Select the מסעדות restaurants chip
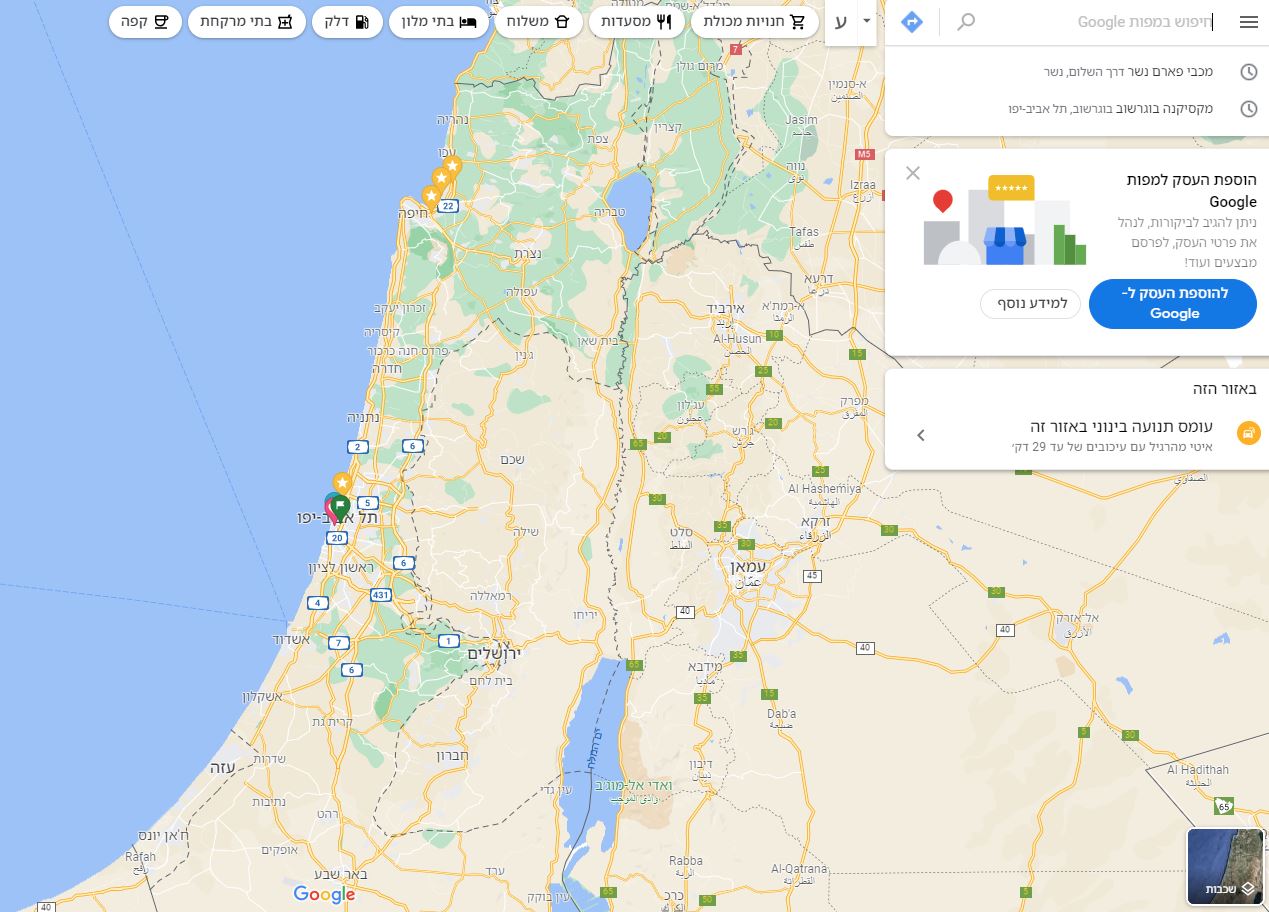Image resolution: width=1269 pixels, height=912 pixels. 637,22
